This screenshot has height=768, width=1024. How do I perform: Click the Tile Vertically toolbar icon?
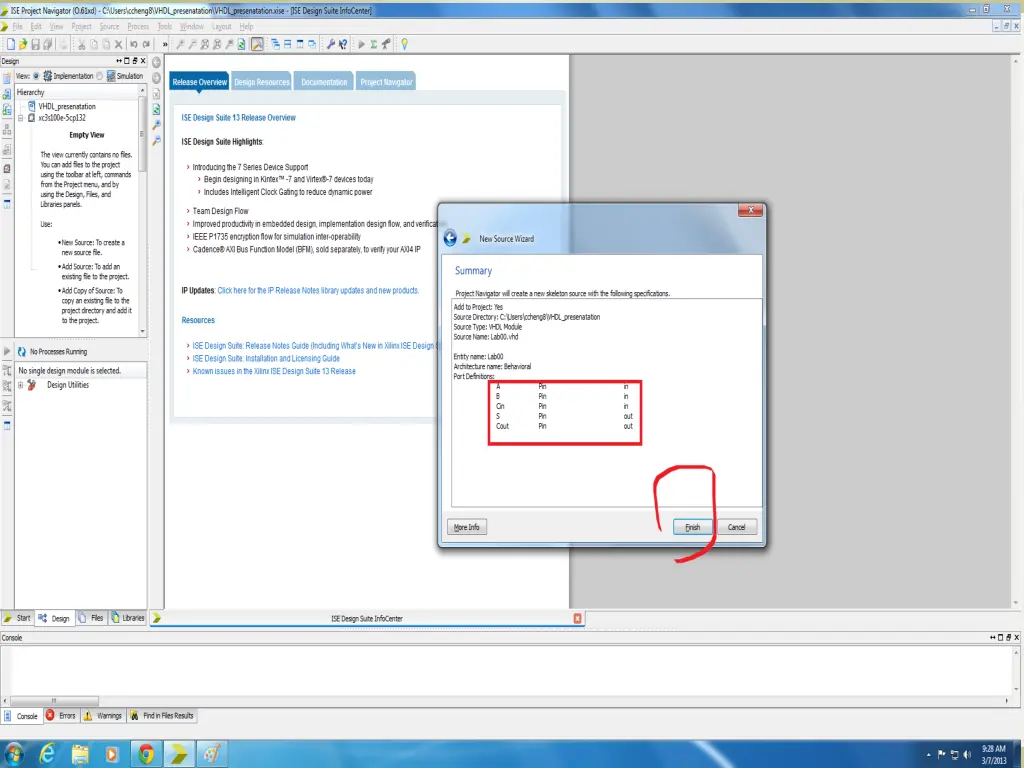click(x=300, y=44)
